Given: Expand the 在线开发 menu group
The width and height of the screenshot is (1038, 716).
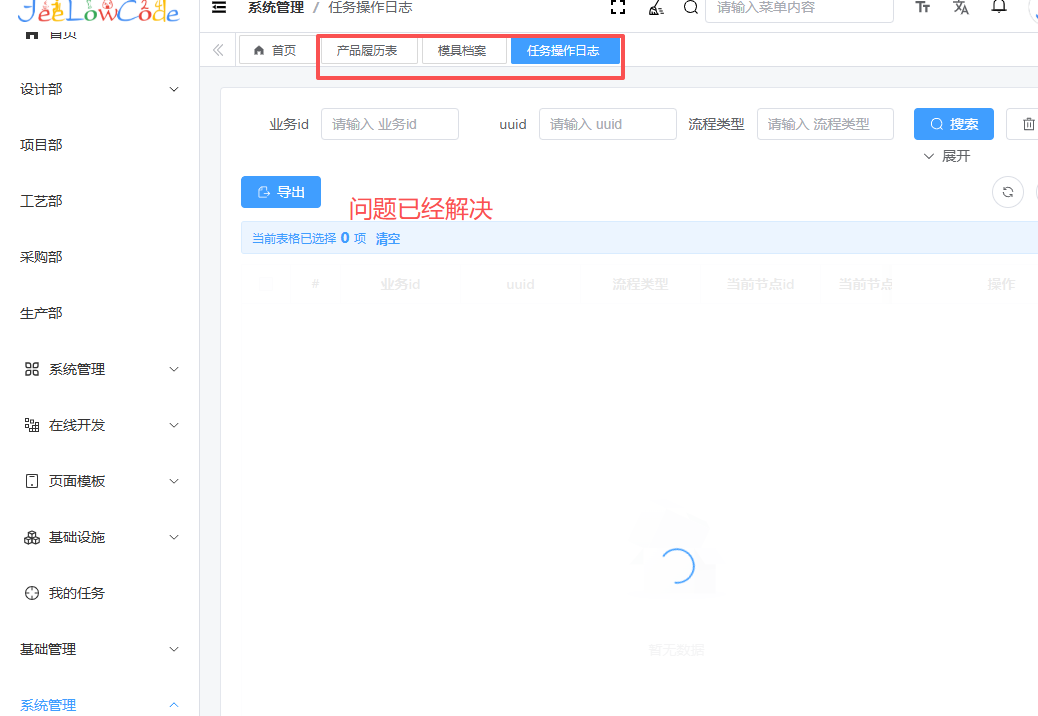Looking at the screenshot, I should (98, 425).
